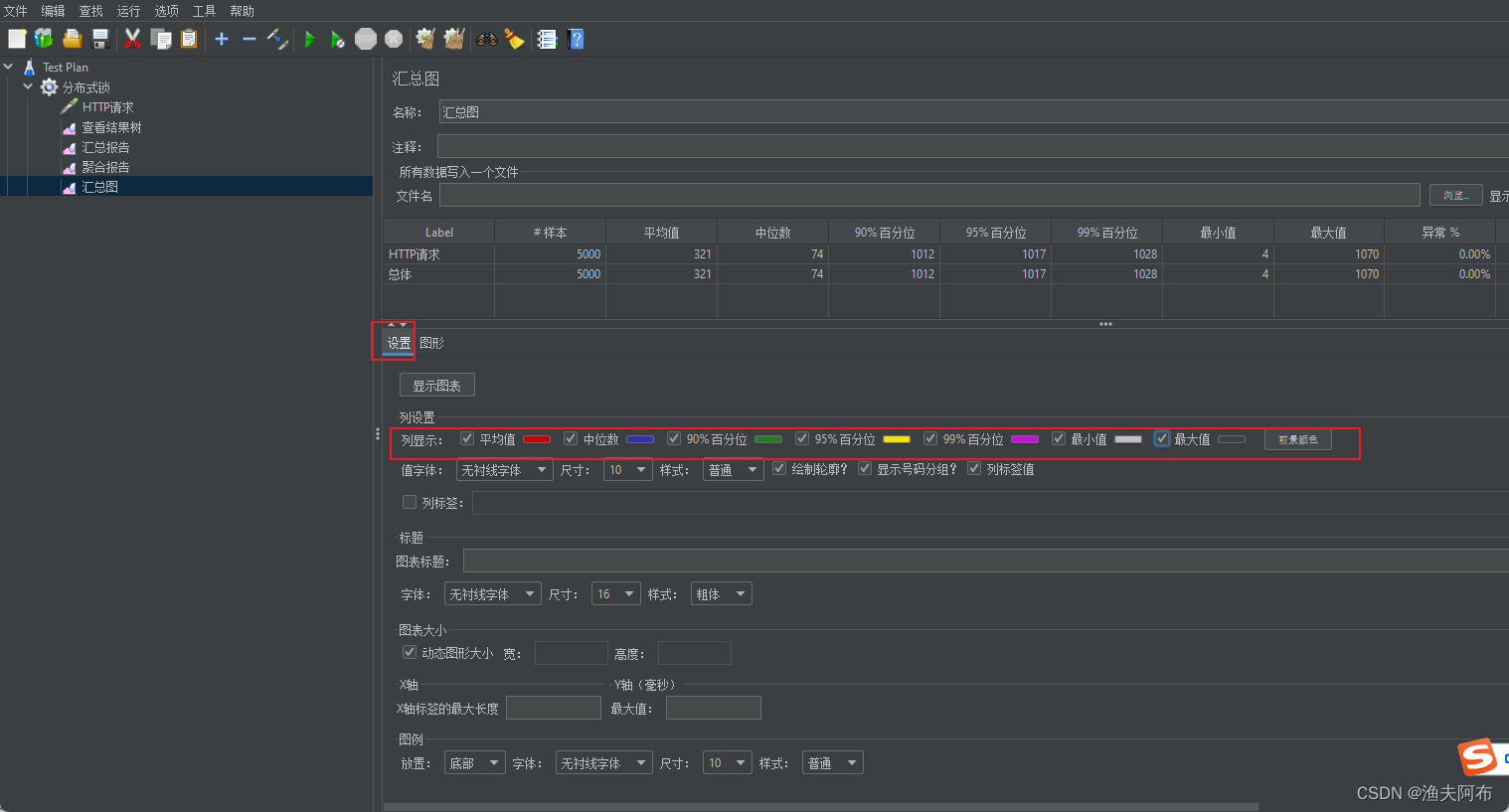Click the Search binoculars icon
The height and width of the screenshot is (812, 1509).
[x=486, y=39]
